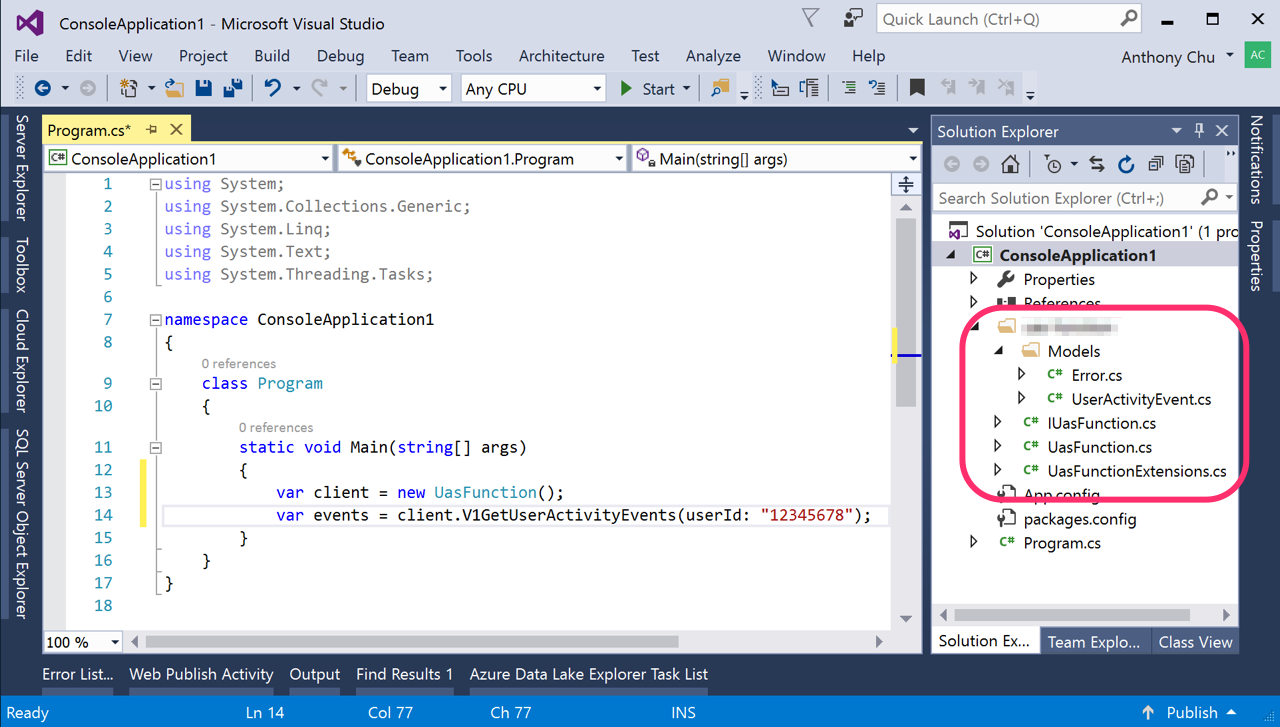This screenshot has height=727, width=1280.
Task: Expand the Properties node in Solution Explorer
Action: point(974,279)
